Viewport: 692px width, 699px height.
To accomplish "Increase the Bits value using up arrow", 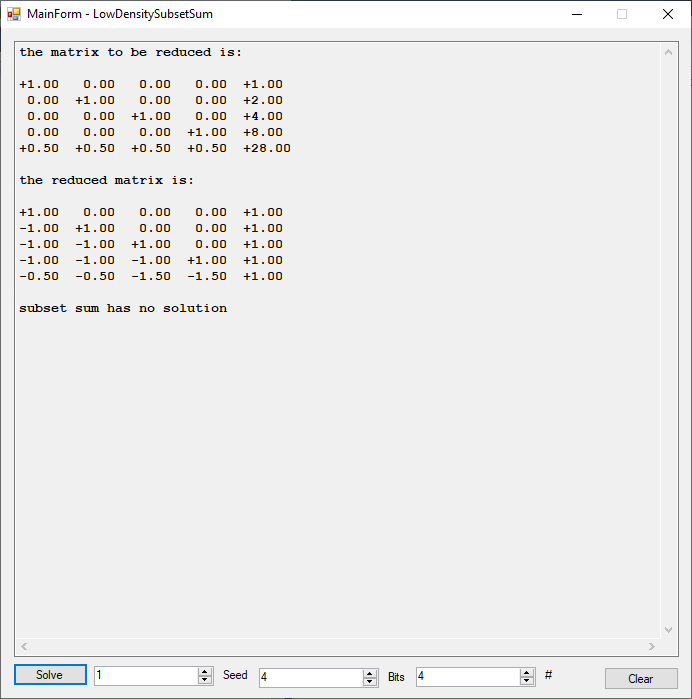I will (x=527, y=672).
